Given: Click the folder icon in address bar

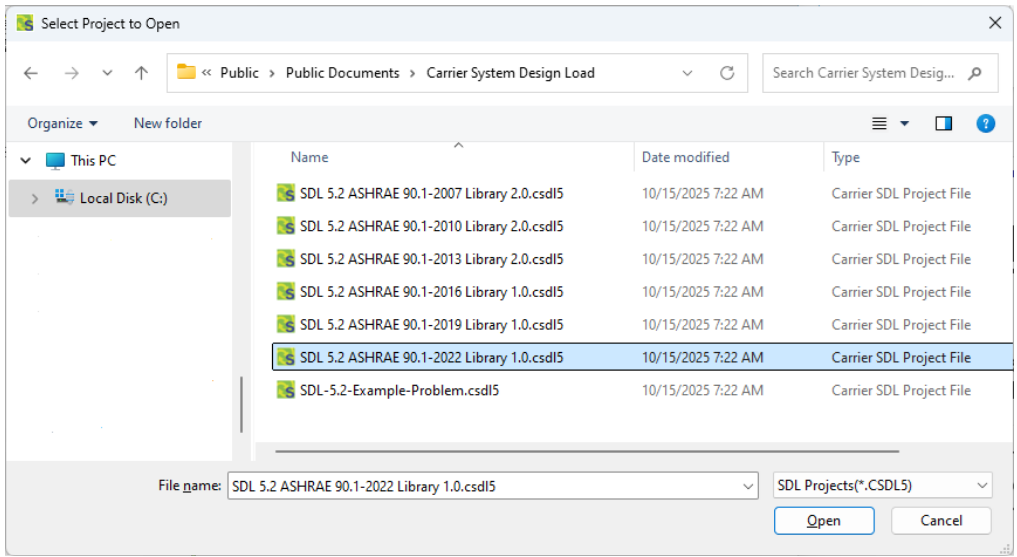Looking at the screenshot, I should coord(186,71).
